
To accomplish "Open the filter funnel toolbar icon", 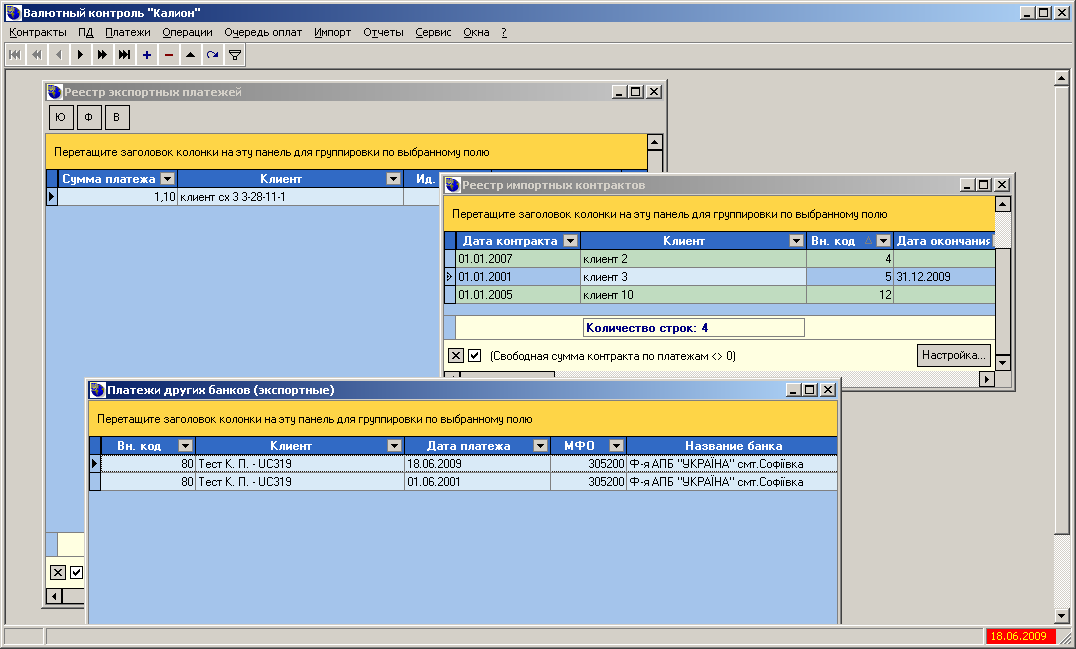I will 235,55.
